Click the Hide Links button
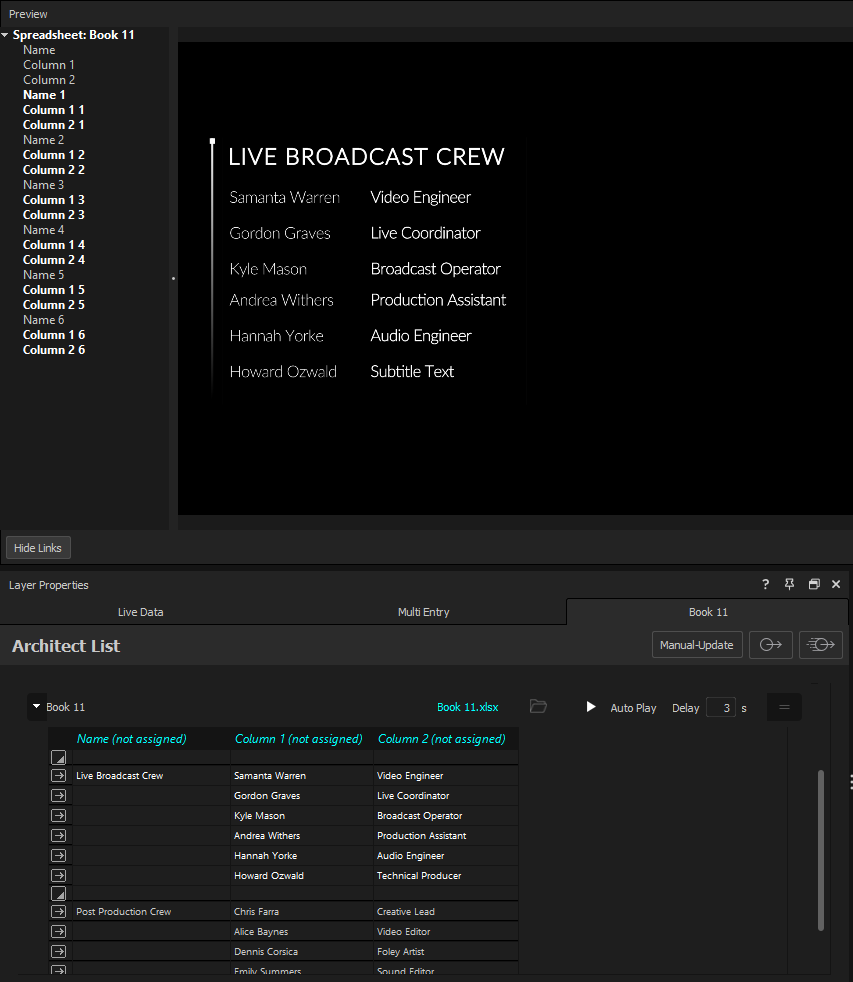The width and height of the screenshot is (853, 982). [x=38, y=548]
